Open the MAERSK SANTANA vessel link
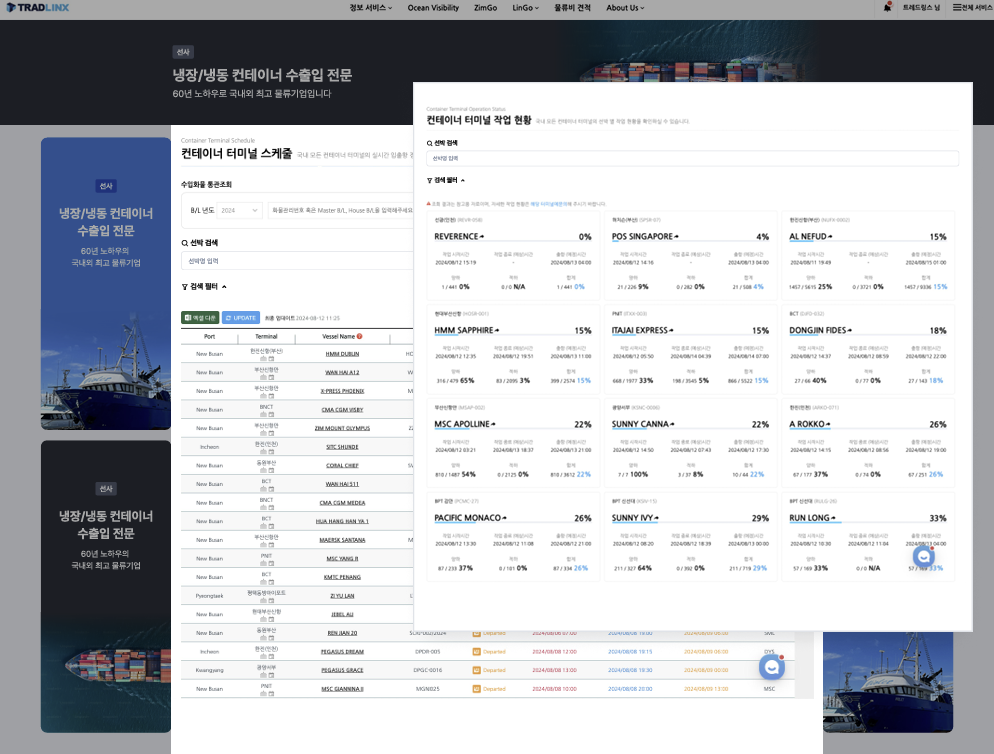This screenshot has width=994, height=754. tap(342, 540)
